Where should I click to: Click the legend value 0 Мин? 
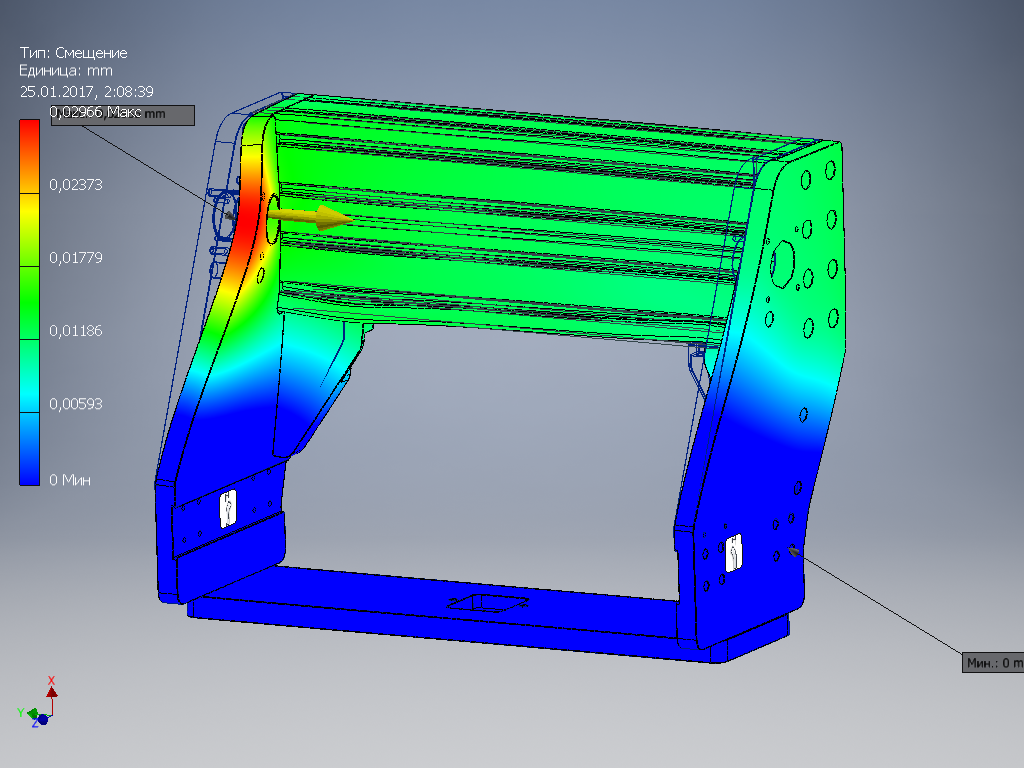click(70, 480)
